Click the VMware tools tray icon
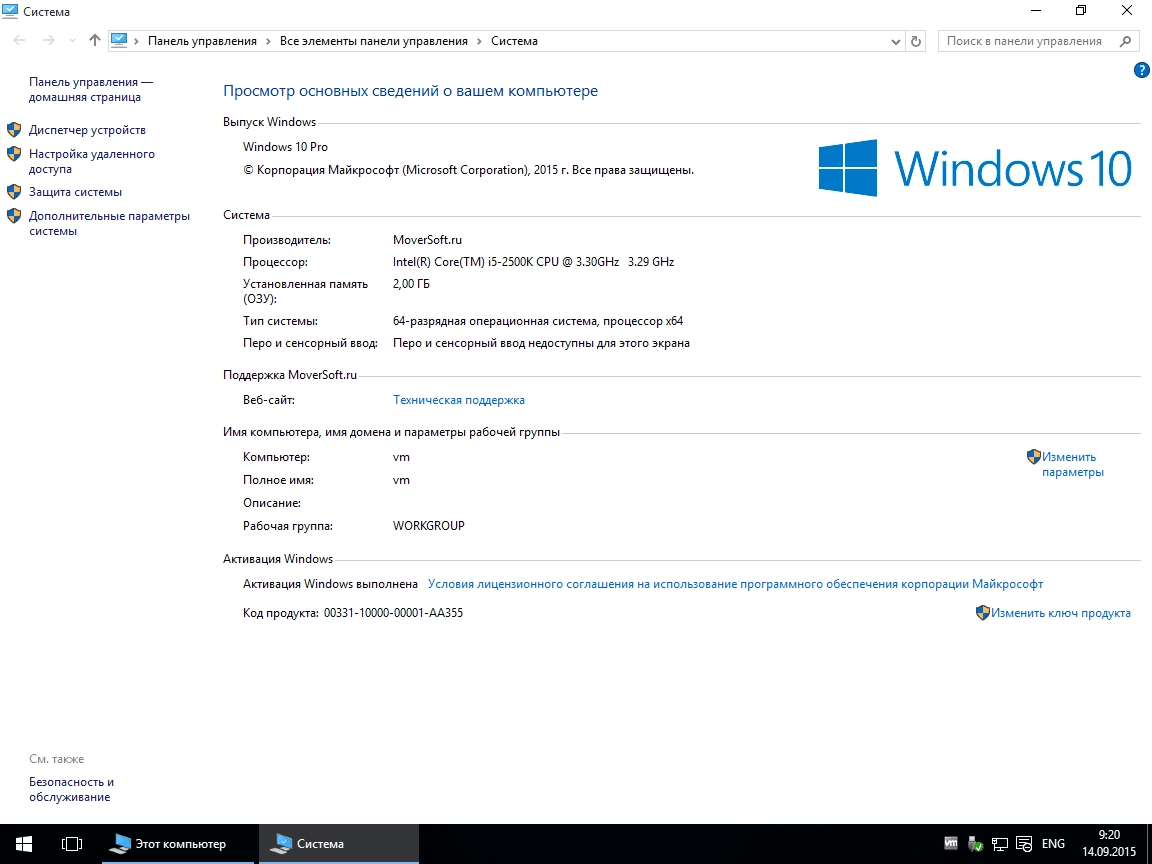The image size is (1152, 864). click(951, 843)
